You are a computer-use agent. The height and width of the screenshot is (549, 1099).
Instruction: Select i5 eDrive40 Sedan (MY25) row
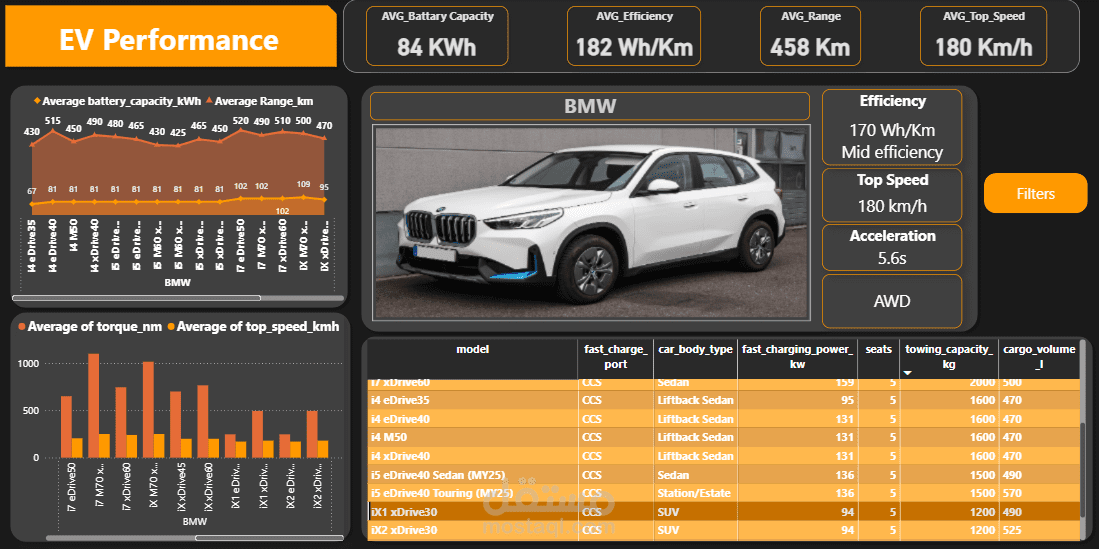click(723, 475)
